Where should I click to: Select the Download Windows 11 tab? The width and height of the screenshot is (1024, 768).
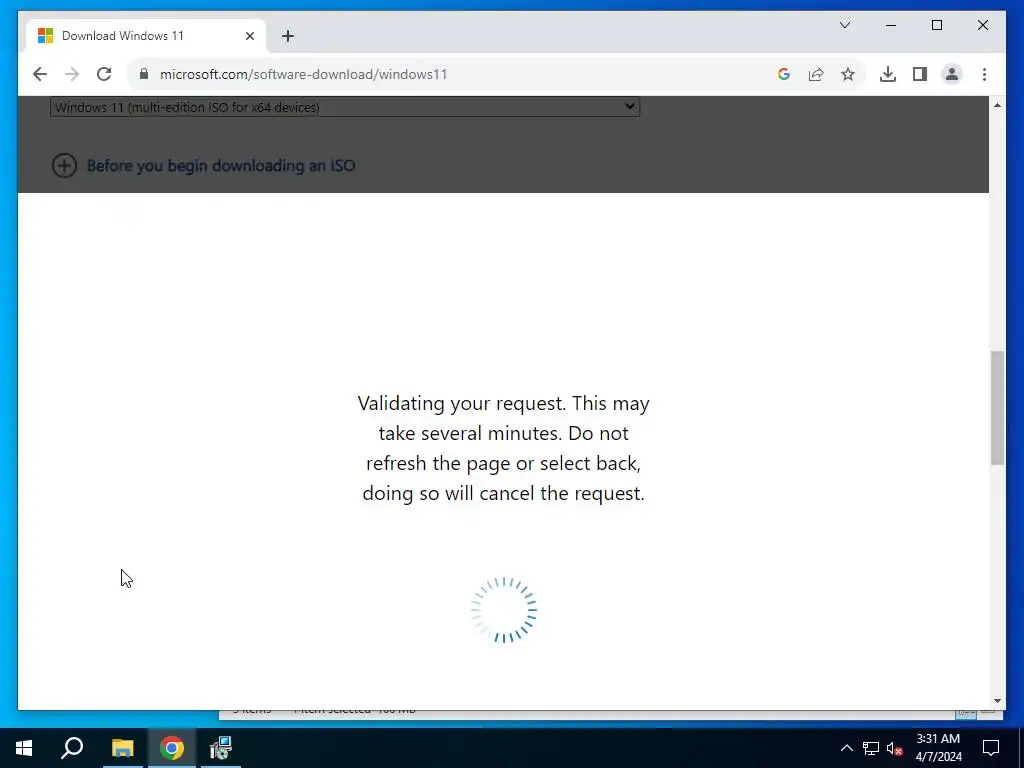pos(146,36)
